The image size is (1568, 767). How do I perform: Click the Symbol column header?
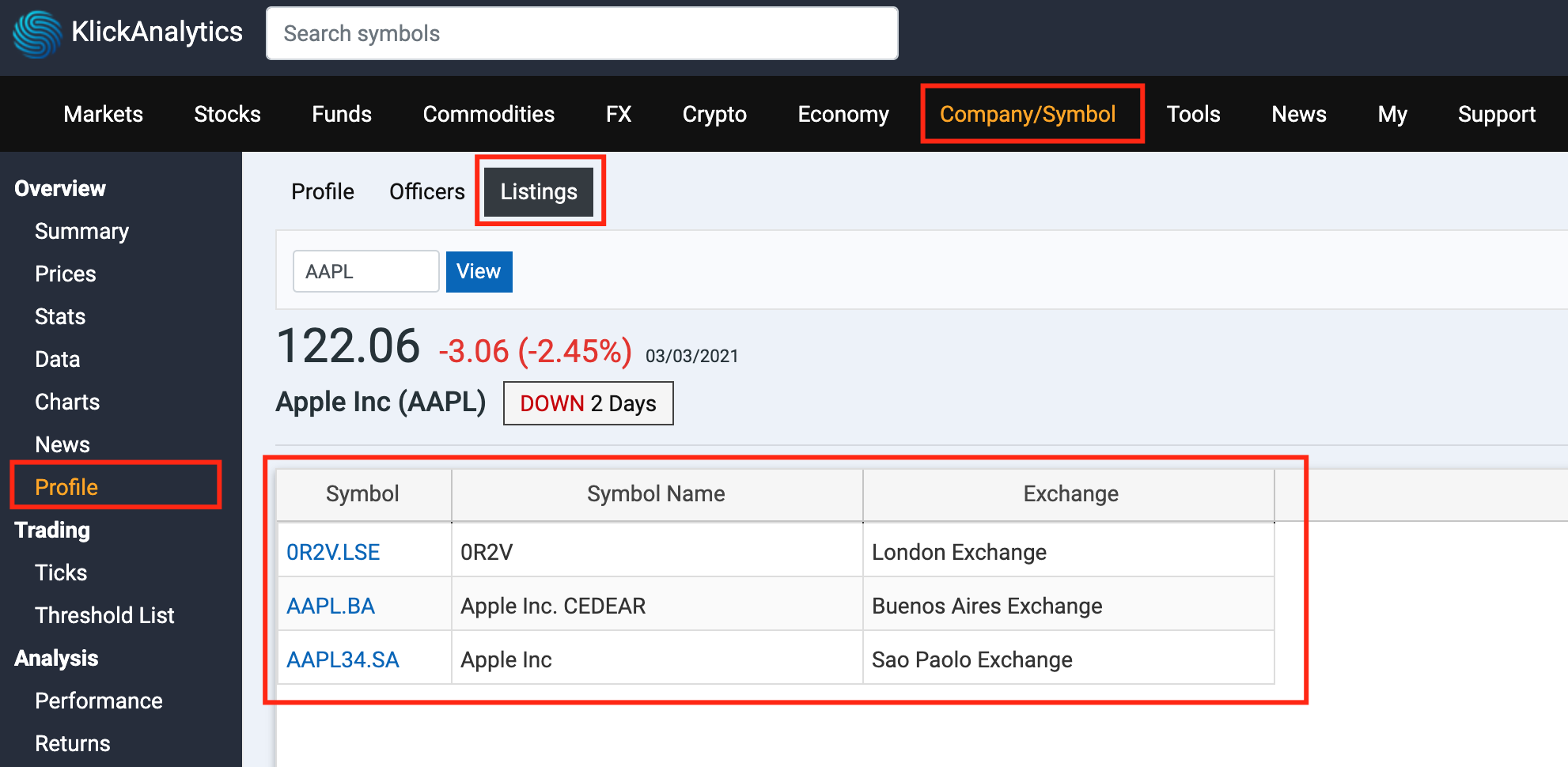pyautogui.click(x=362, y=493)
